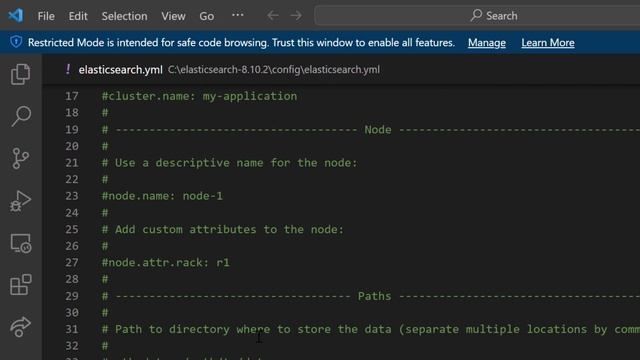Click line number 31 in gutter
The width and height of the screenshot is (640, 360).
point(72,329)
